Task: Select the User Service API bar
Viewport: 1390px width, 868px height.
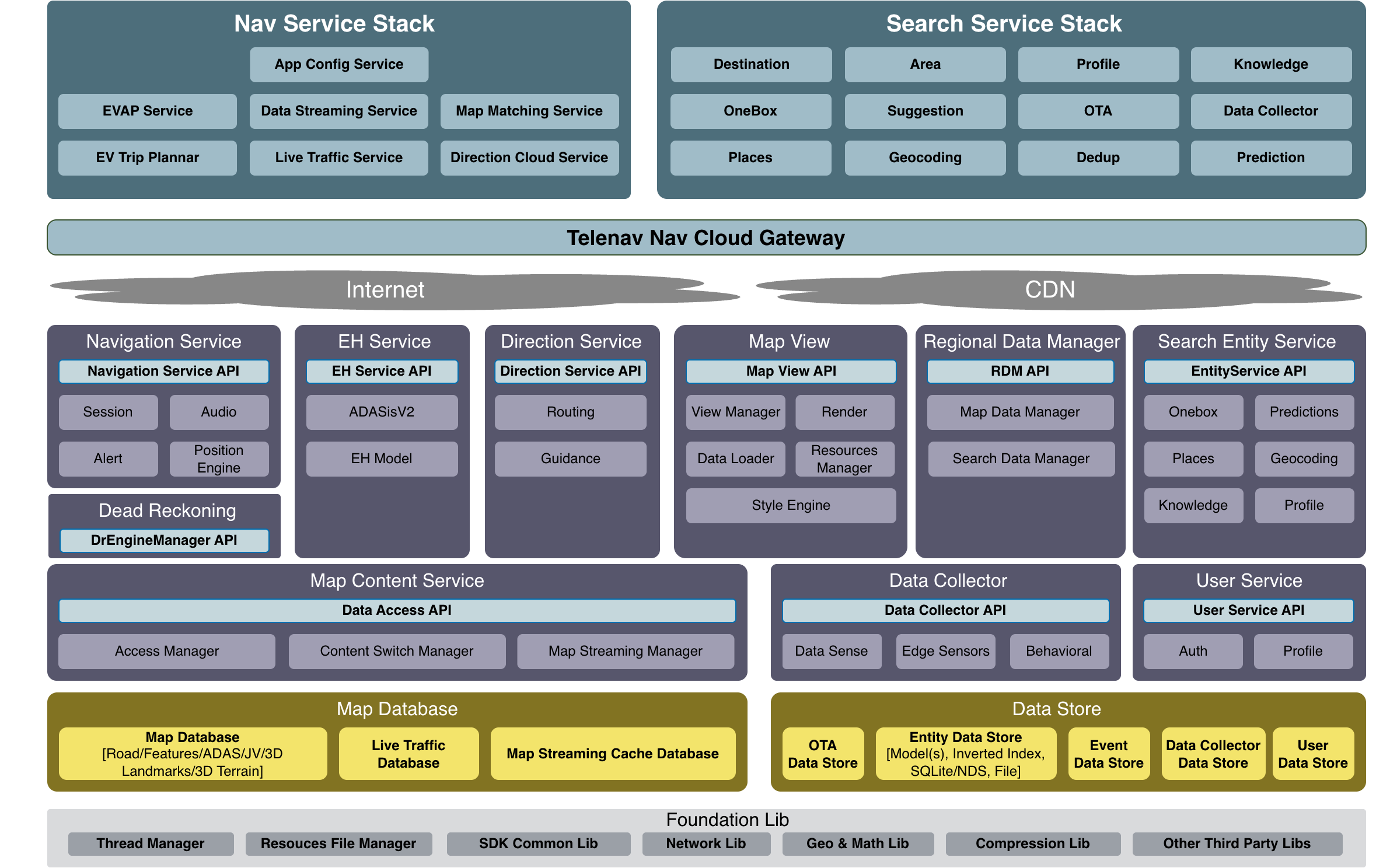Action: (x=1249, y=610)
